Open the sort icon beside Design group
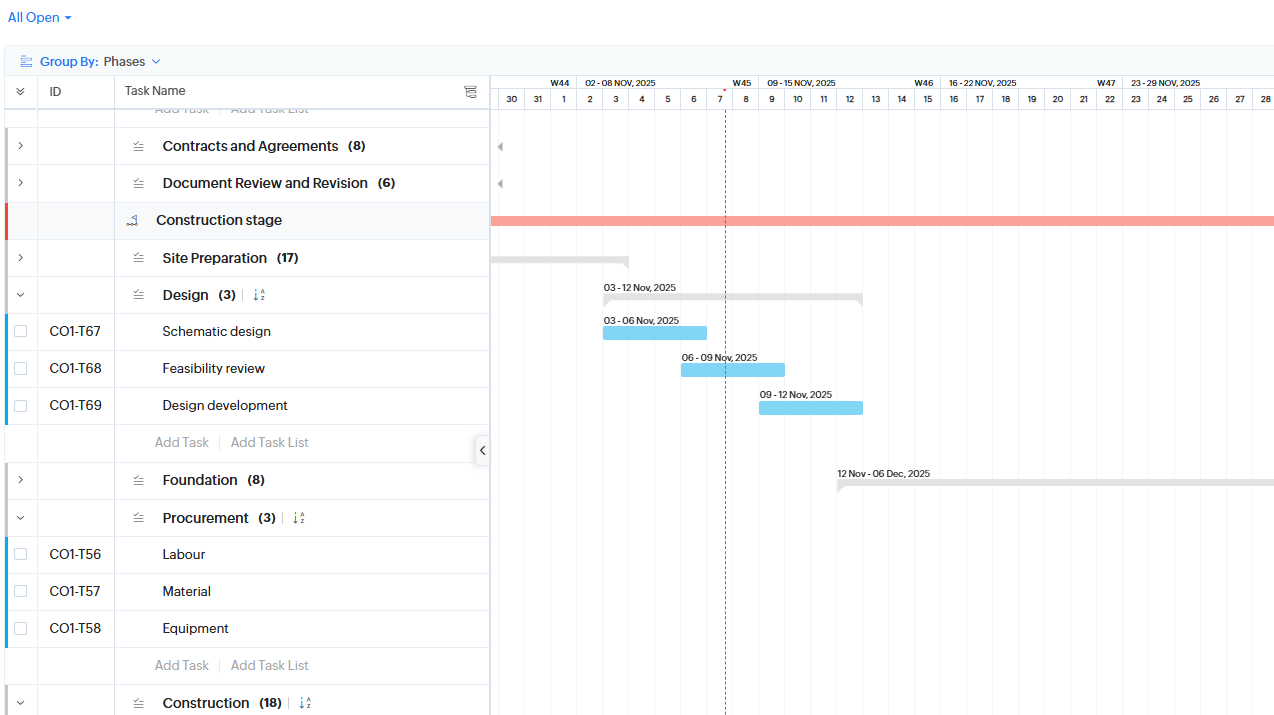This screenshot has width=1274, height=715. point(258,295)
